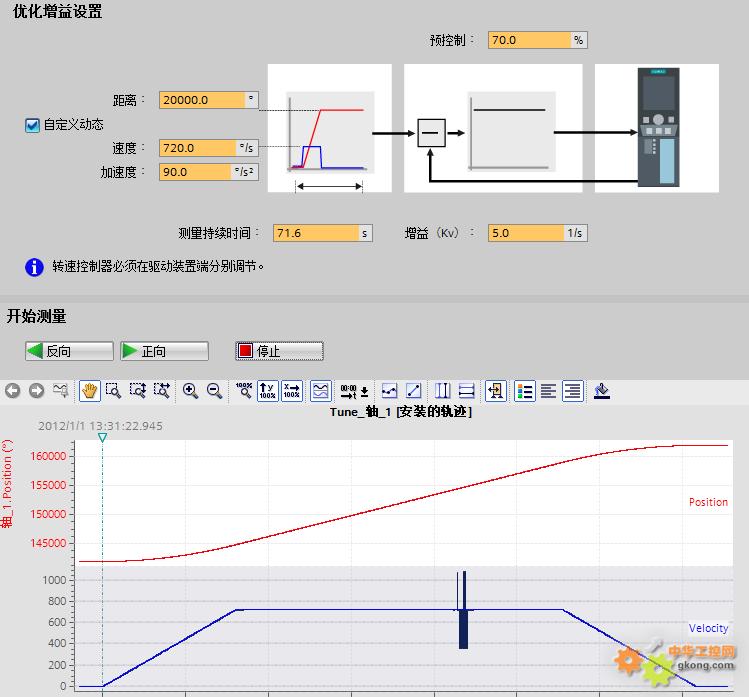Click the export chart icon

coord(496,391)
